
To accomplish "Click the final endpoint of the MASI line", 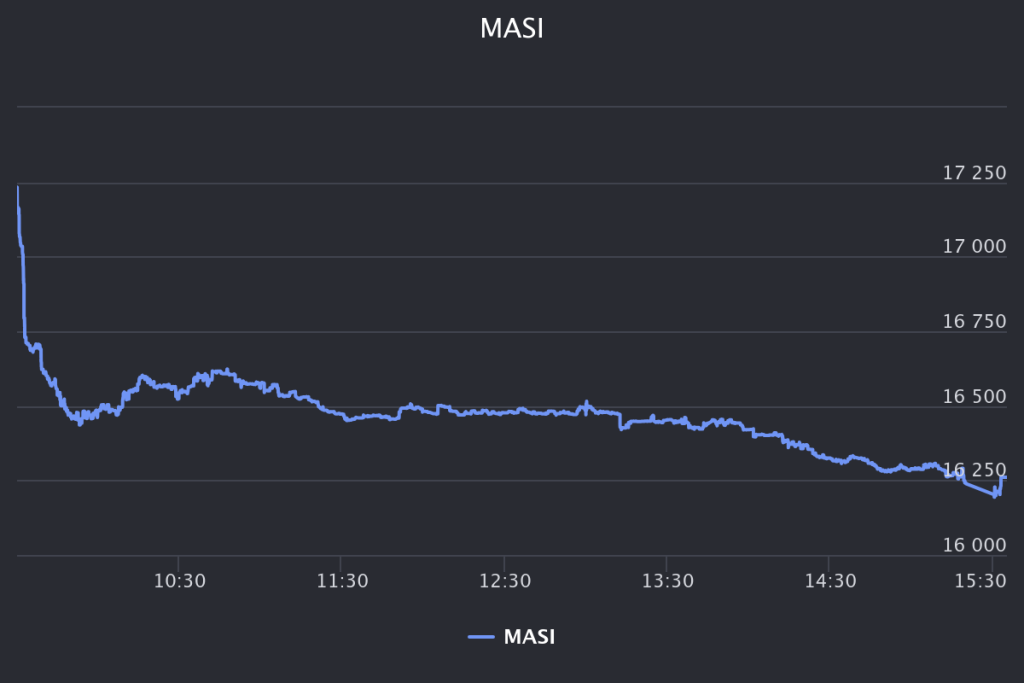I will tap(1004, 478).
